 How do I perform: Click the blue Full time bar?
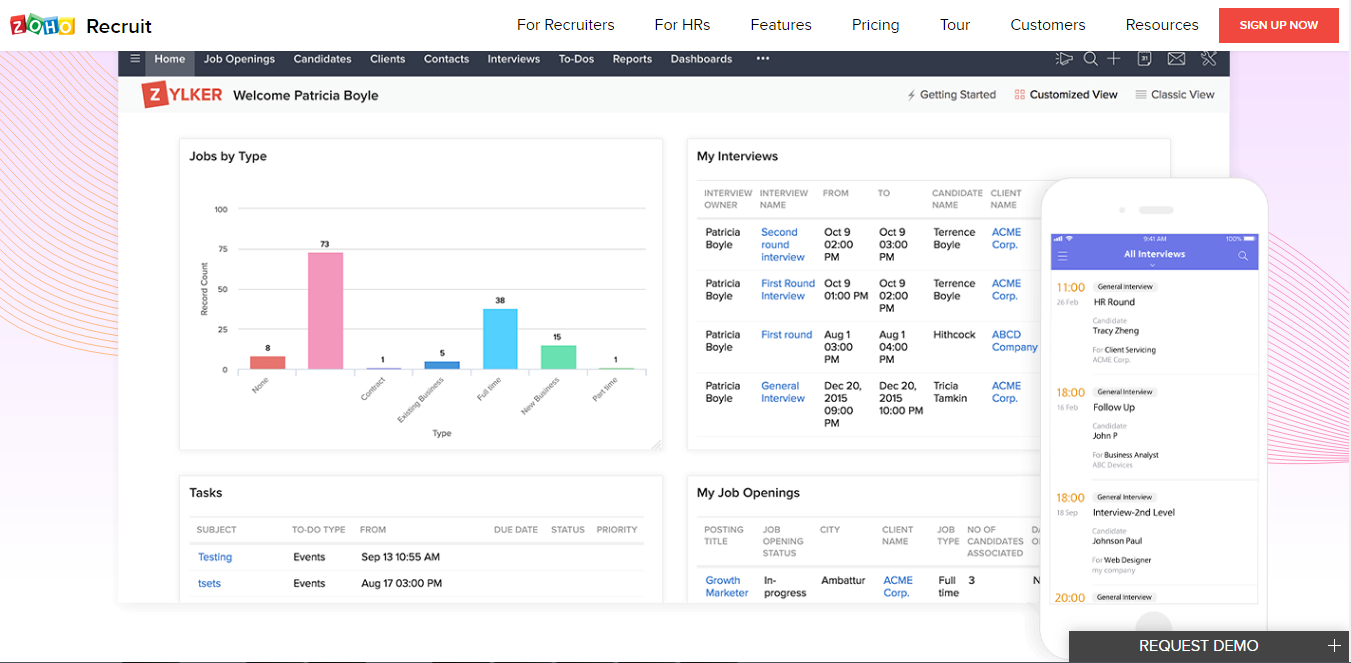coord(500,339)
